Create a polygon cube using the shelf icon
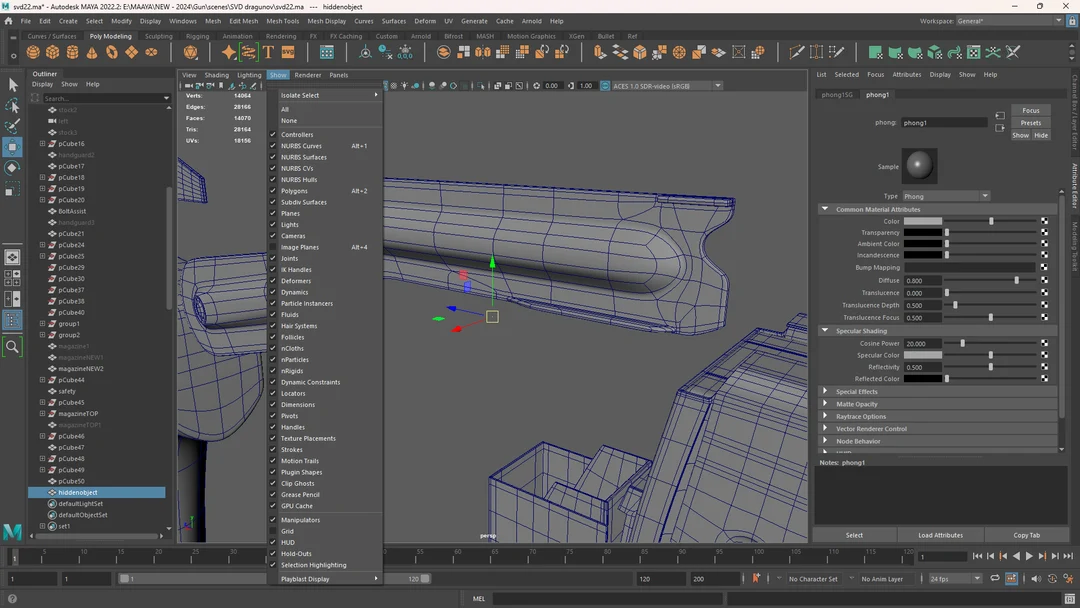The width and height of the screenshot is (1080, 608). tap(52, 51)
